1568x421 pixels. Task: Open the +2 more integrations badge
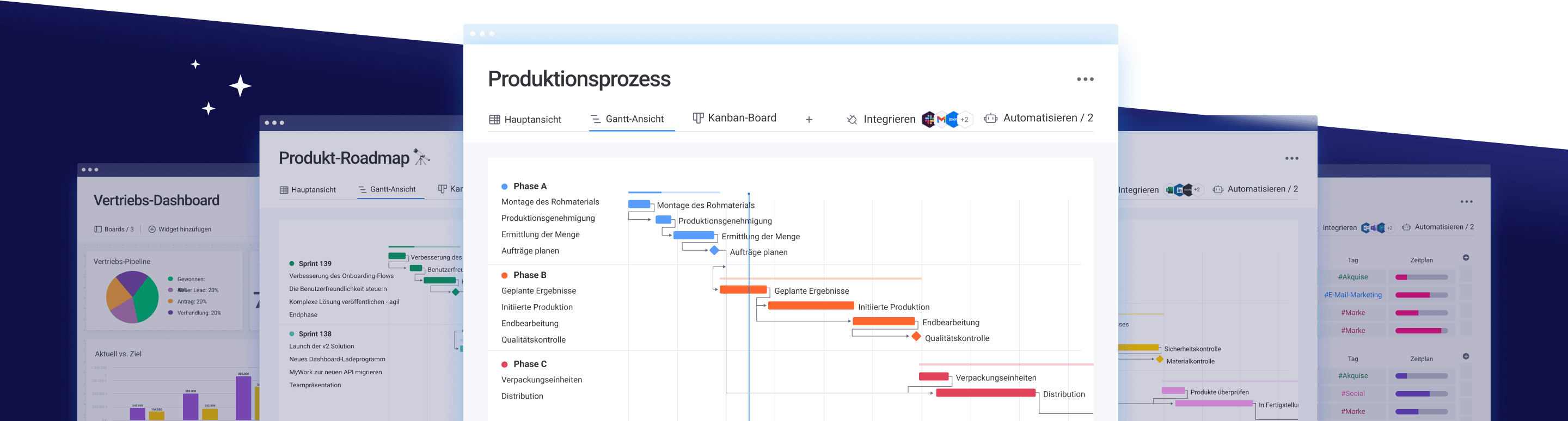965,120
